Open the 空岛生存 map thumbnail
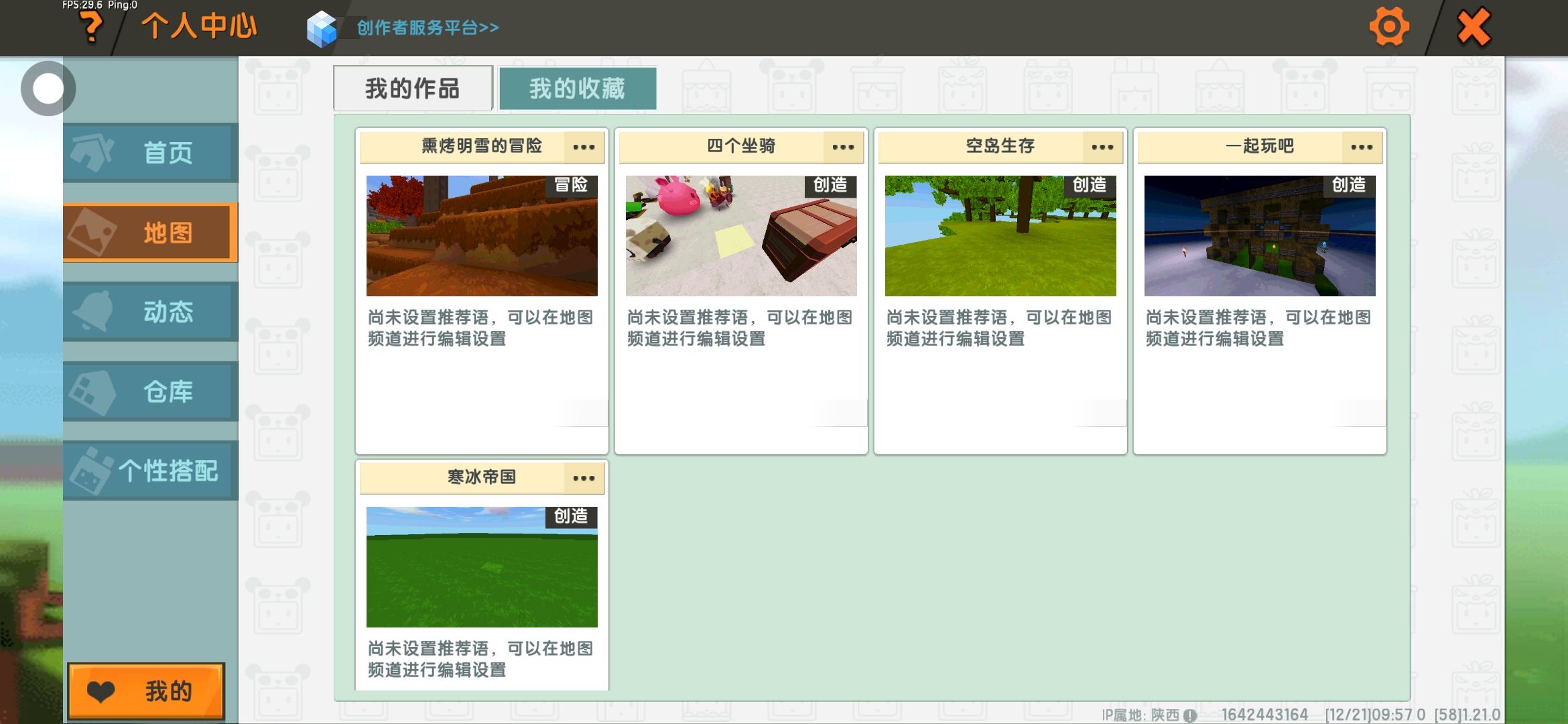 click(1000, 236)
